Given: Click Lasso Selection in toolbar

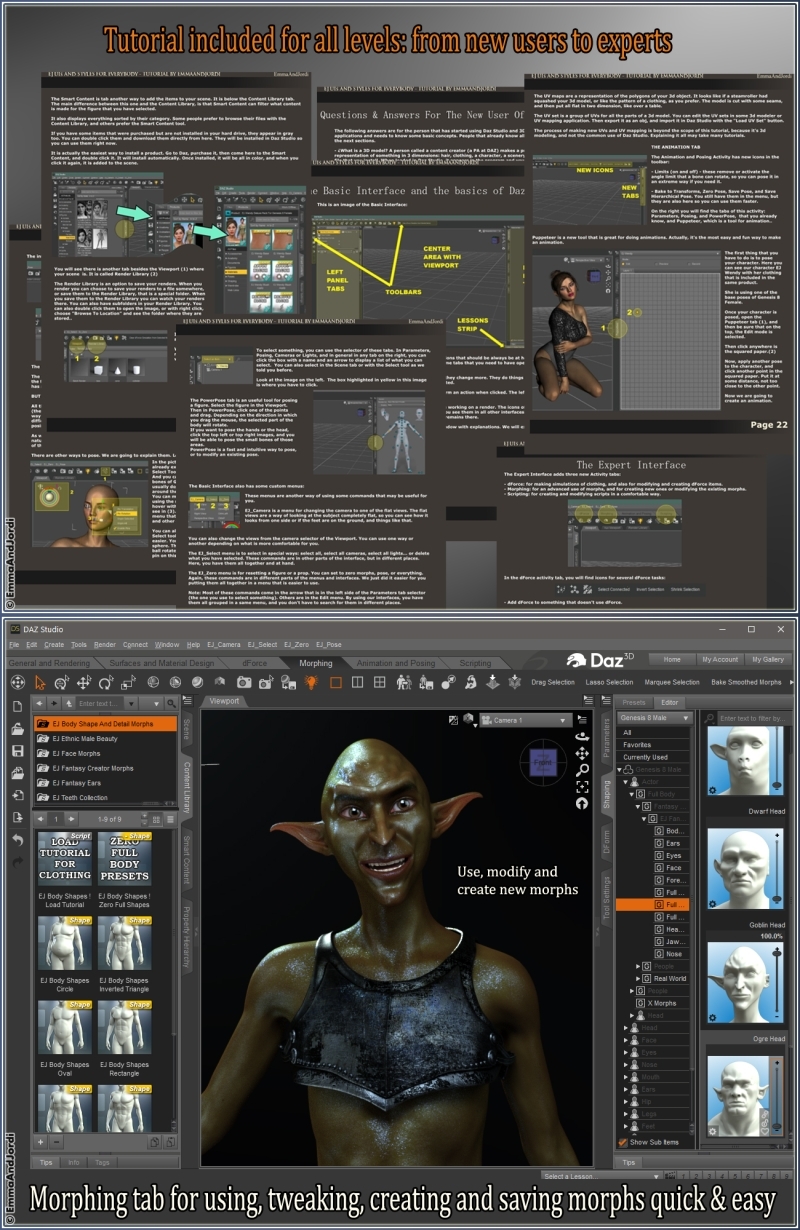Looking at the screenshot, I should tap(609, 682).
